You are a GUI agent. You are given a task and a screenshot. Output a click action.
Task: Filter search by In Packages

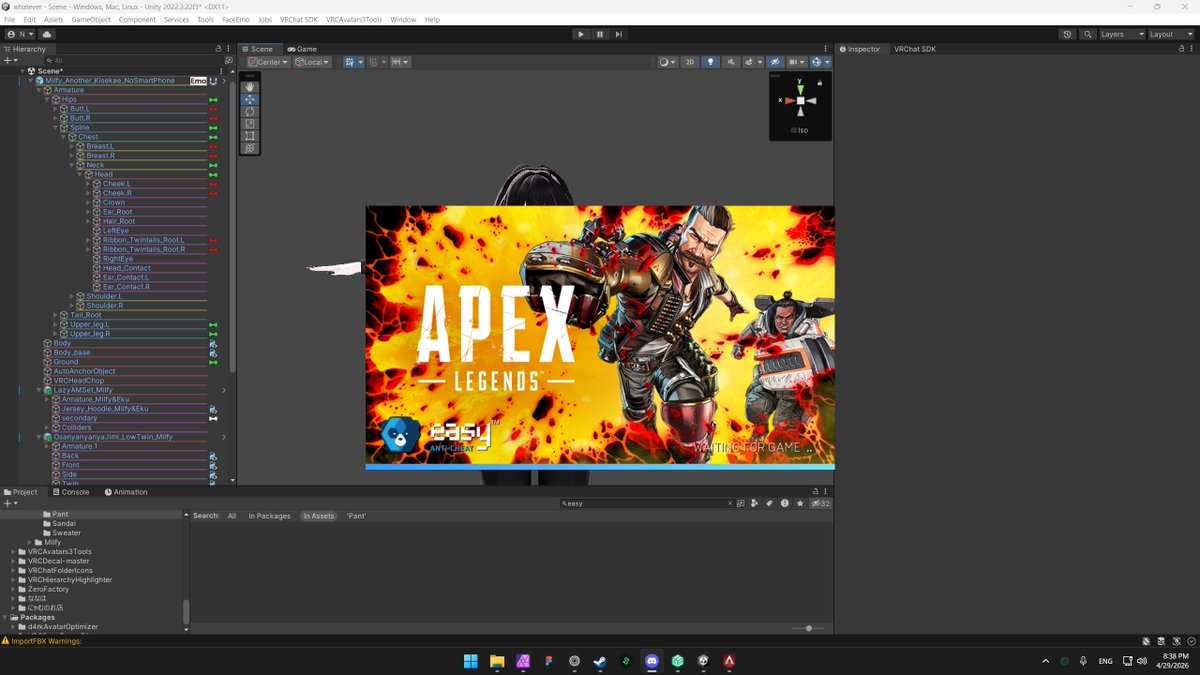(269, 516)
